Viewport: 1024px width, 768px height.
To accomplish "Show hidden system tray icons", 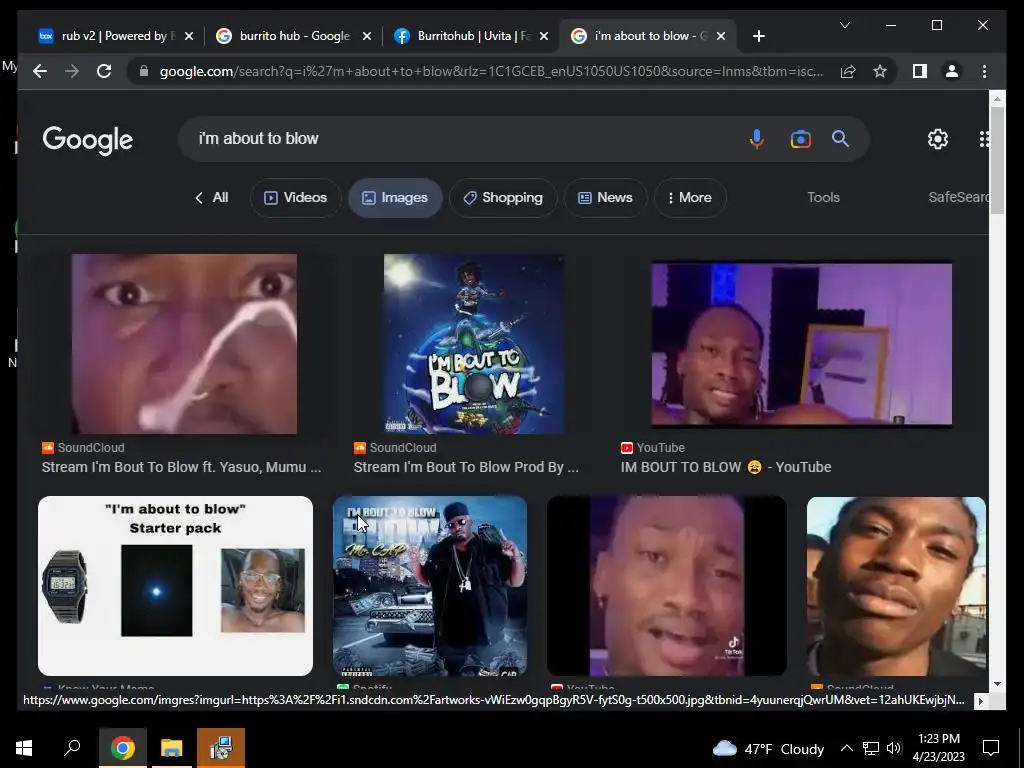I will tap(846, 748).
